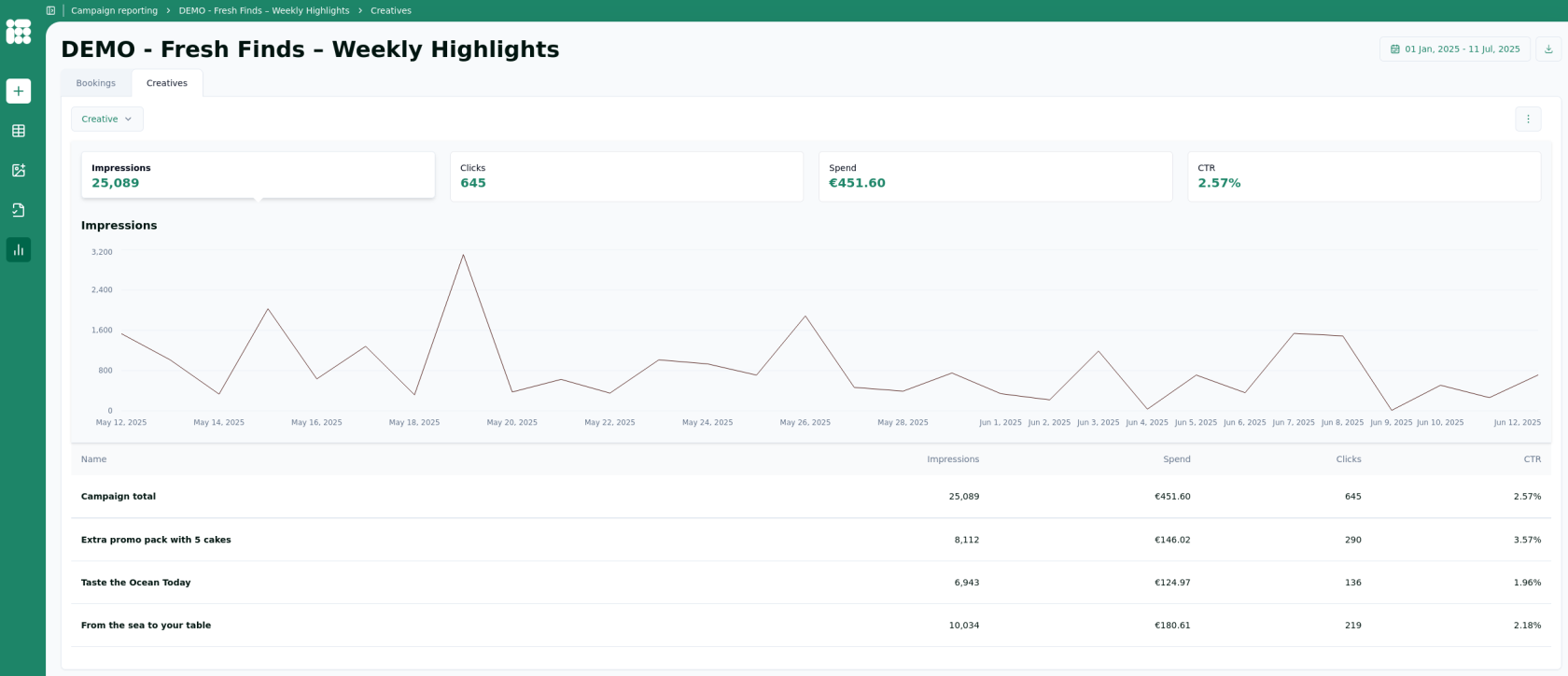The image size is (1568, 676).
Task: Open the table grid view in sidebar
Action: point(19,131)
